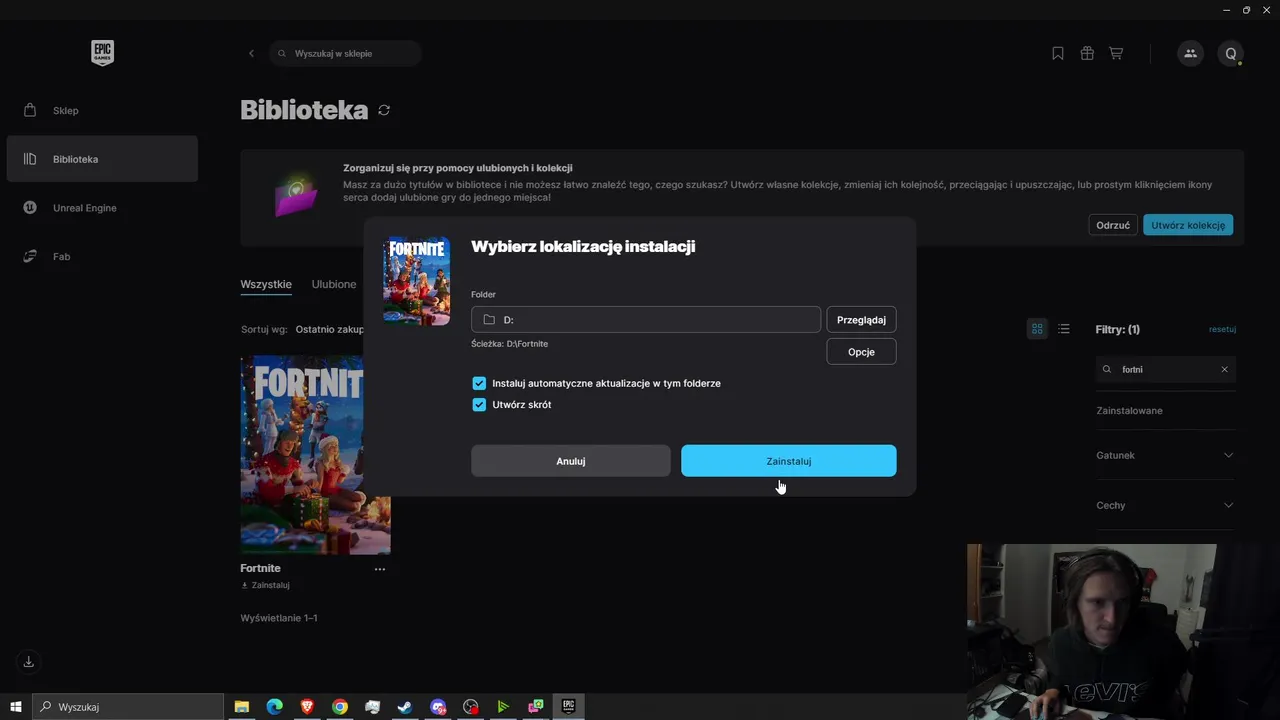Click the Fortnite title under cover
The width and height of the screenshot is (1280, 720).
pos(260,568)
